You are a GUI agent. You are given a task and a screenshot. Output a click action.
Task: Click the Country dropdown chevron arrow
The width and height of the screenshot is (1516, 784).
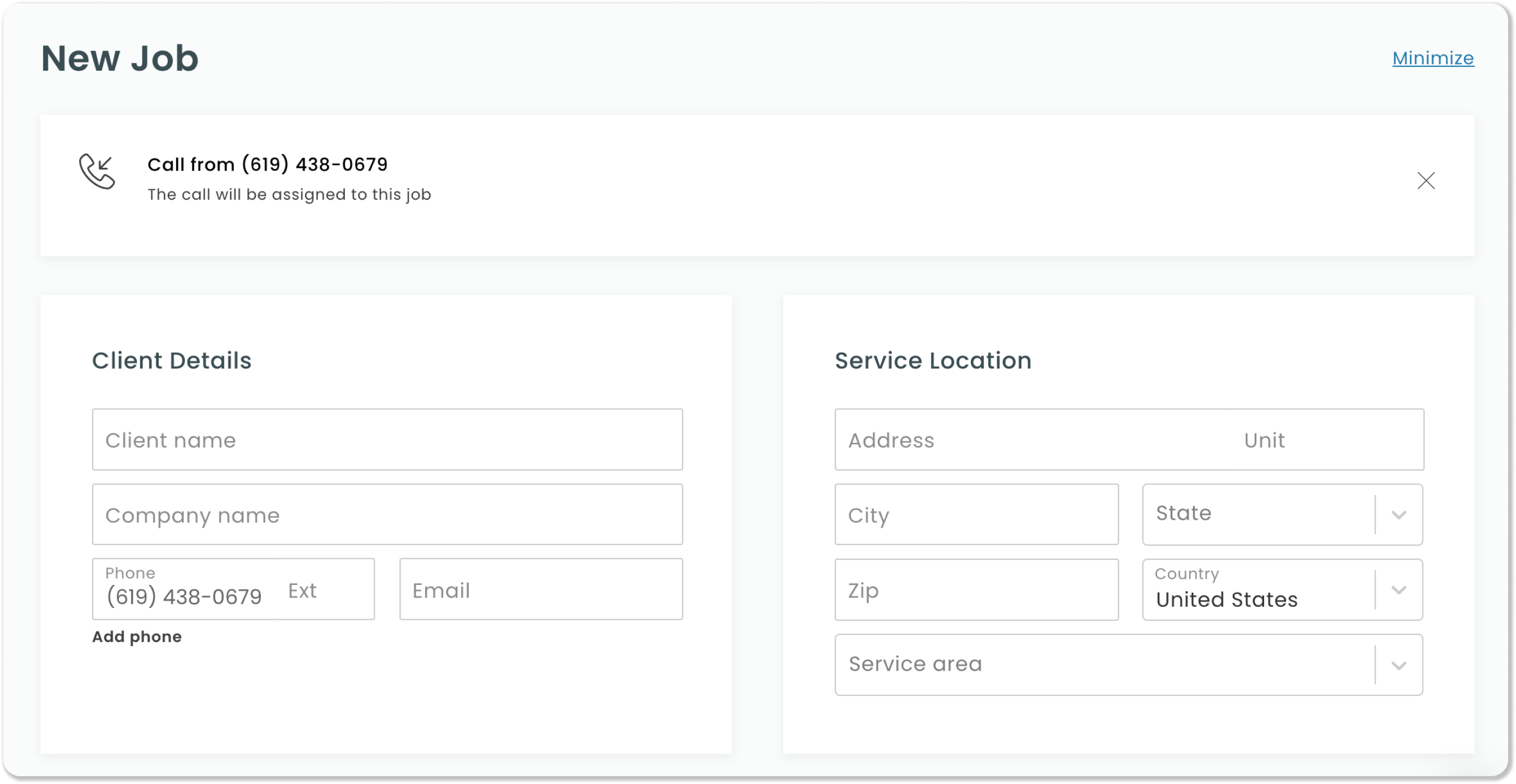coord(1398,590)
